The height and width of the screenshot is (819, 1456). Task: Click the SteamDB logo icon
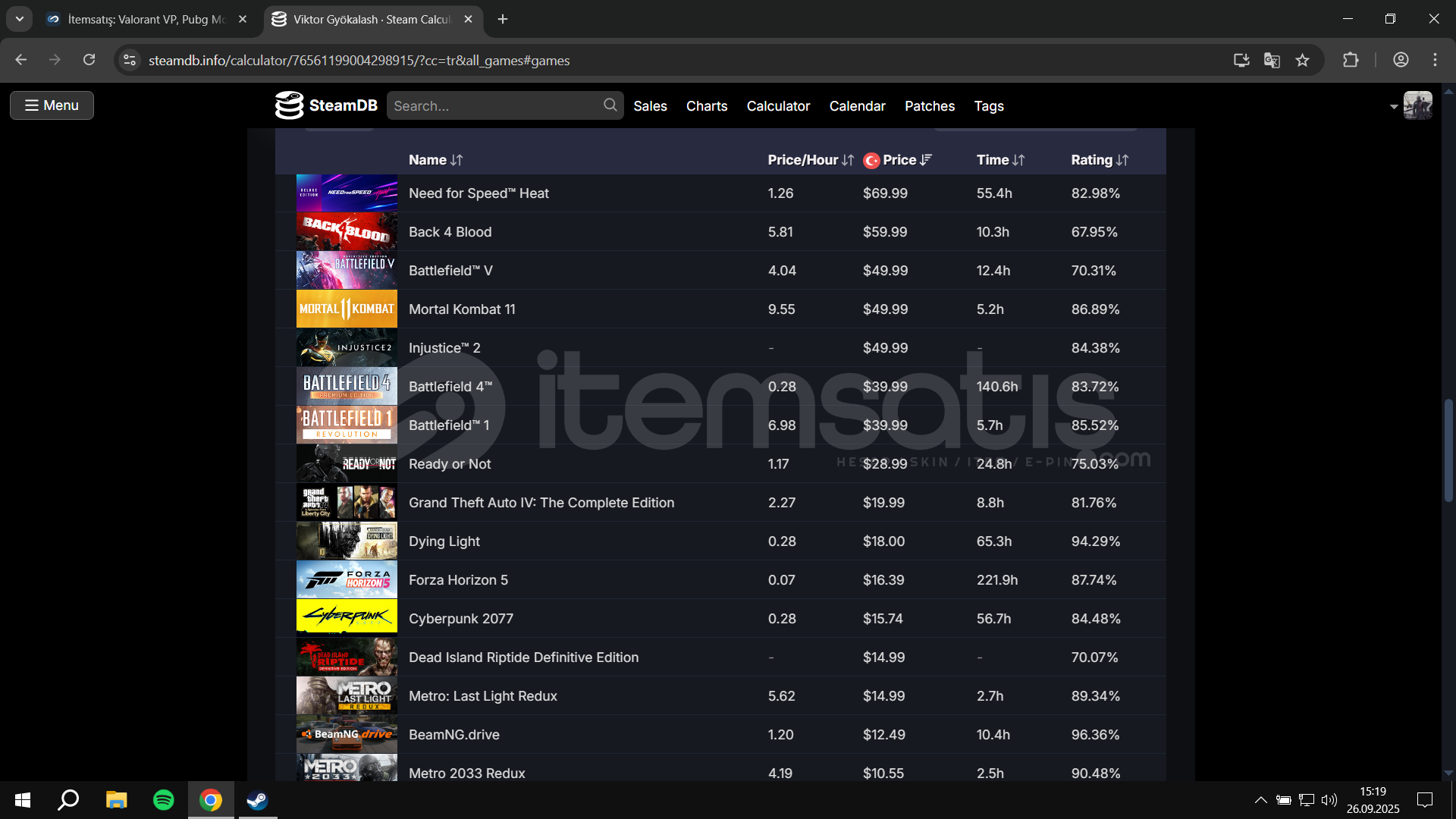[x=289, y=105]
